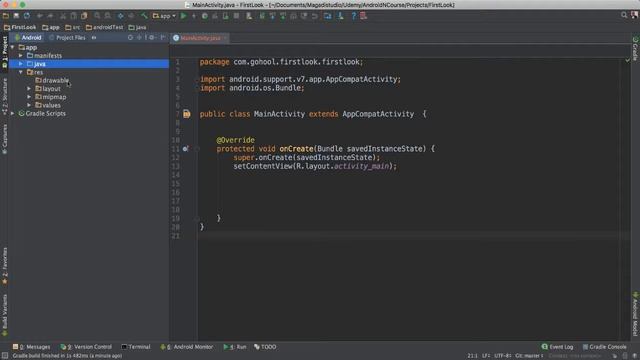Screen dimensions: 640x360
Task: Expand the mipmap folder arrow
Action: pos(29,97)
